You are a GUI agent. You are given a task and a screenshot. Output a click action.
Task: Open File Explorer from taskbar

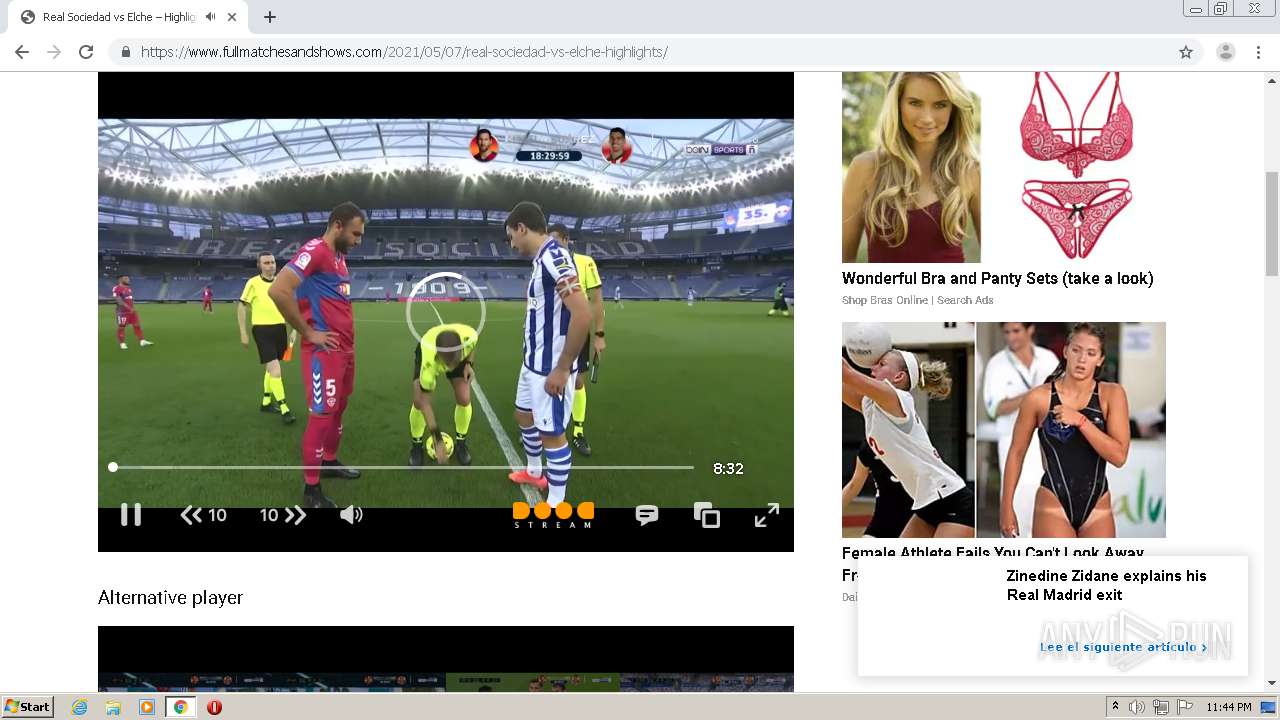113,707
